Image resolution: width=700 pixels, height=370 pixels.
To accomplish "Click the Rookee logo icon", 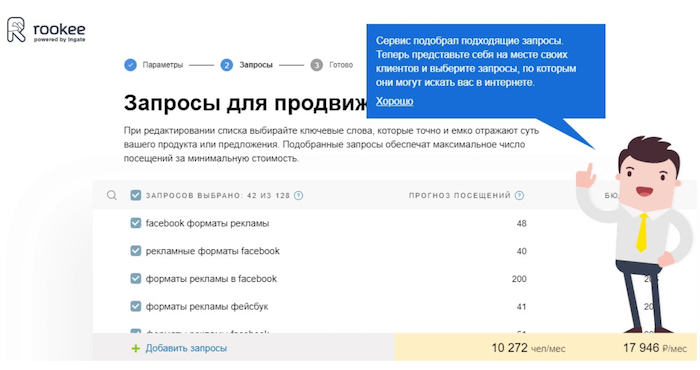I will [x=16, y=30].
